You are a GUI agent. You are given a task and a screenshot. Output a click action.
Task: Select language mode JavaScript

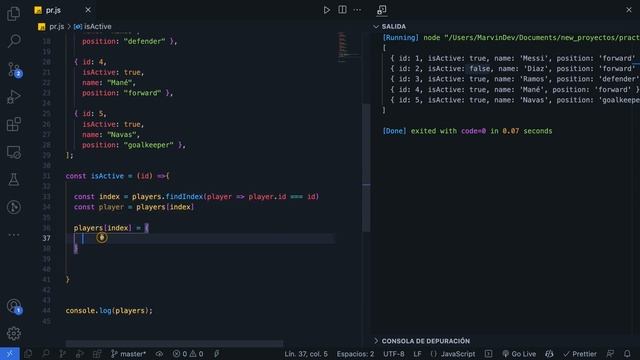tap(453, 354)
